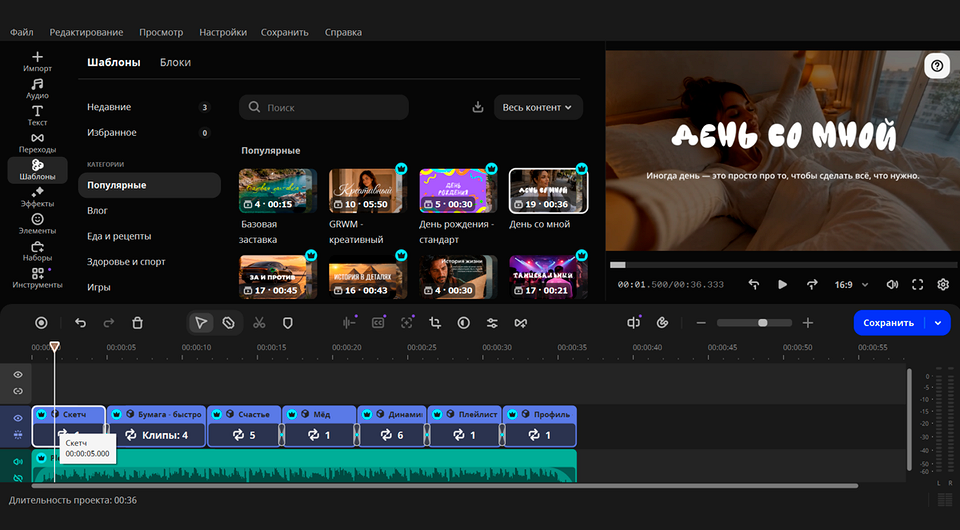Open the Элементы sidebar section
Image resolution: width=960 pixels, height=530 pixels.
click(37, 224)
